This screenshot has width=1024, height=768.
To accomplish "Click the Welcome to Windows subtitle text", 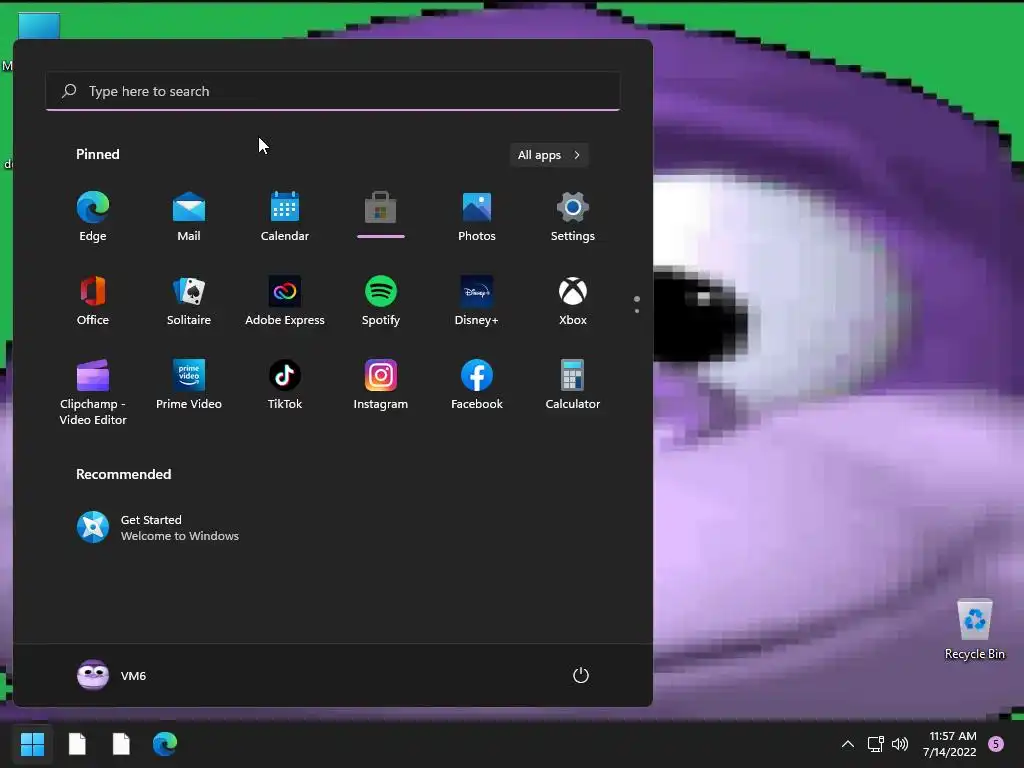I will (180, 536).
